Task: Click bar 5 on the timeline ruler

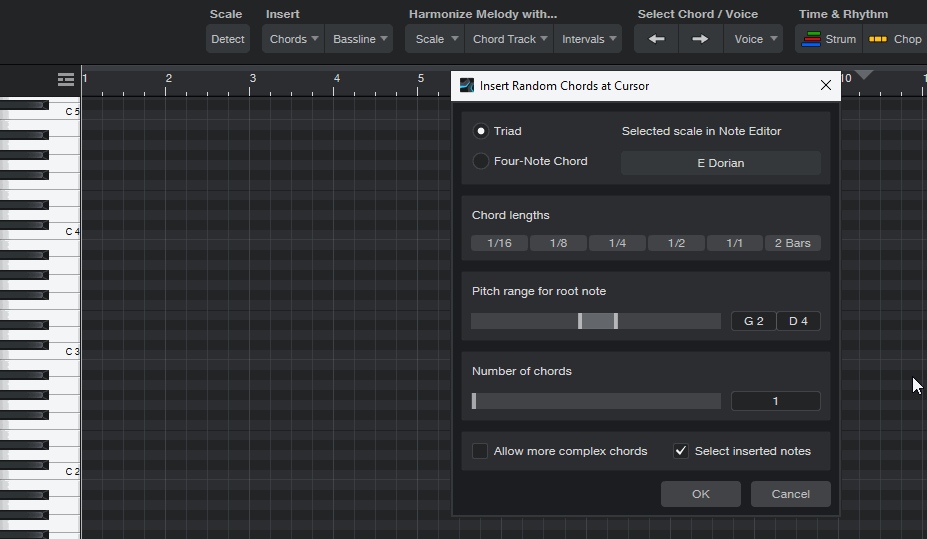Action: point(420,78)
